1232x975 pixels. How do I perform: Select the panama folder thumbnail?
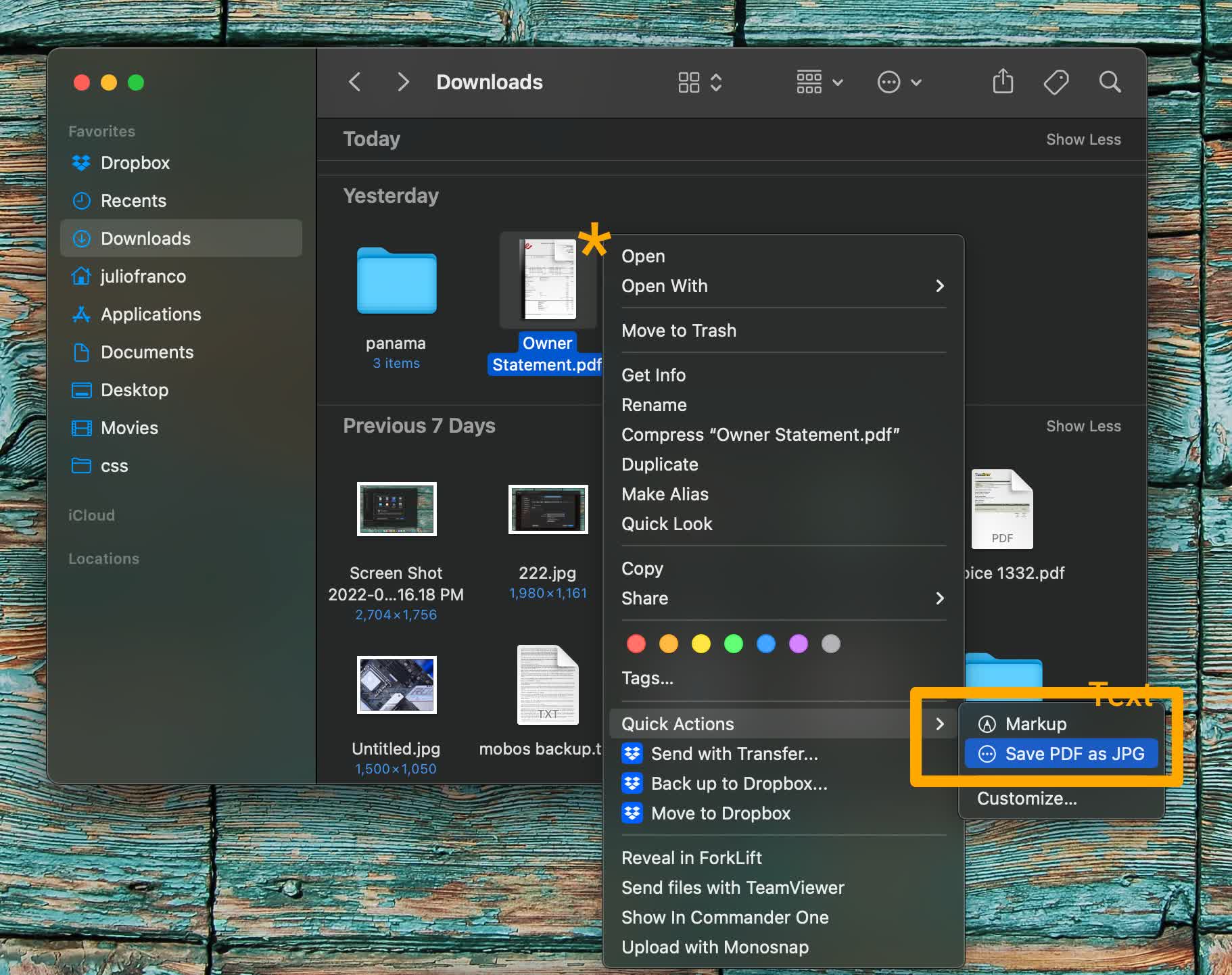pyautogui.click(x=396, y=281)
